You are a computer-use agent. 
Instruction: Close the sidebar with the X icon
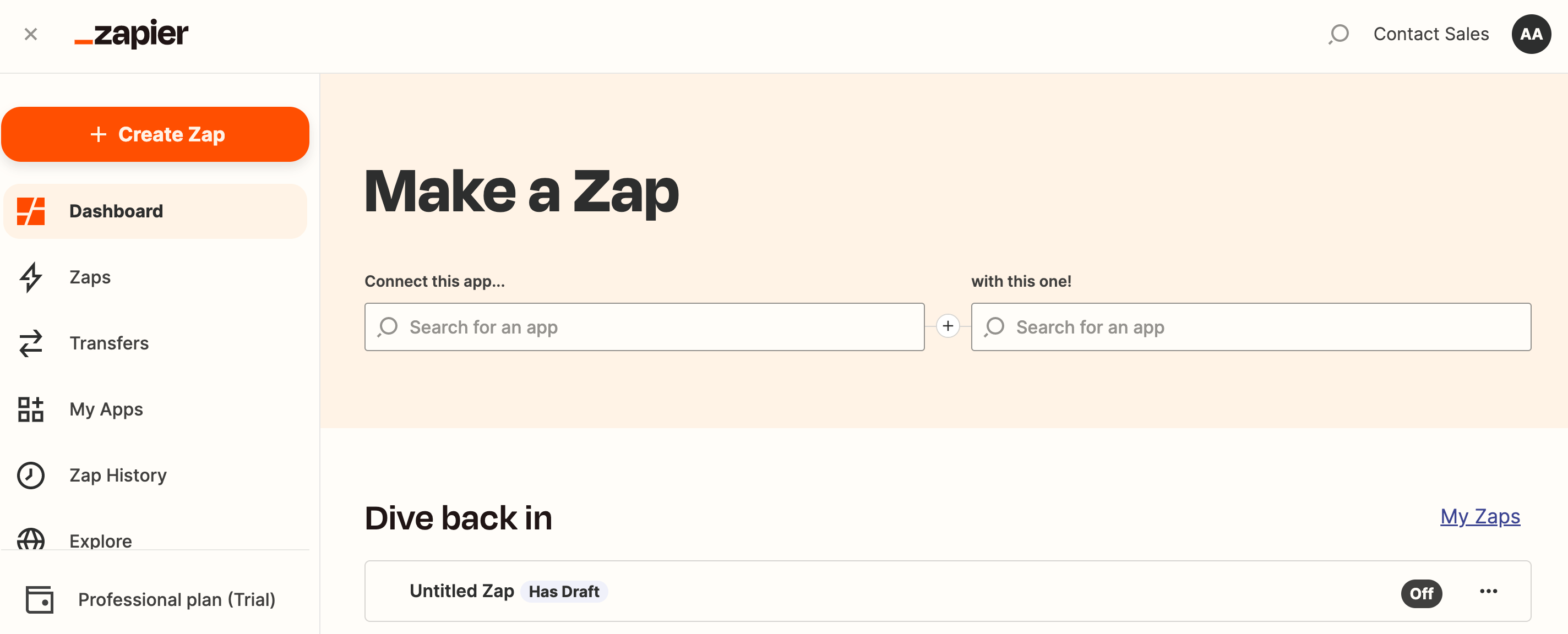point(30,34)
